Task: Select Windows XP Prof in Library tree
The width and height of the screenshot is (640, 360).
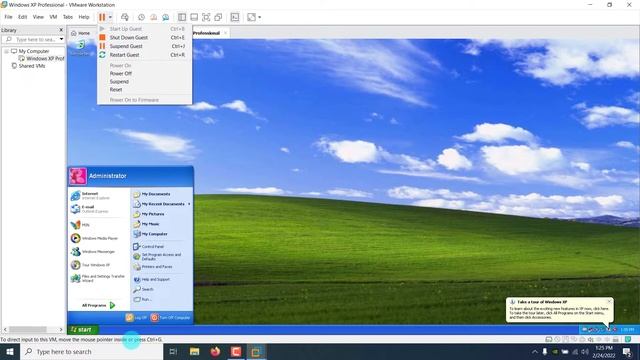Action: pos(41,58)
